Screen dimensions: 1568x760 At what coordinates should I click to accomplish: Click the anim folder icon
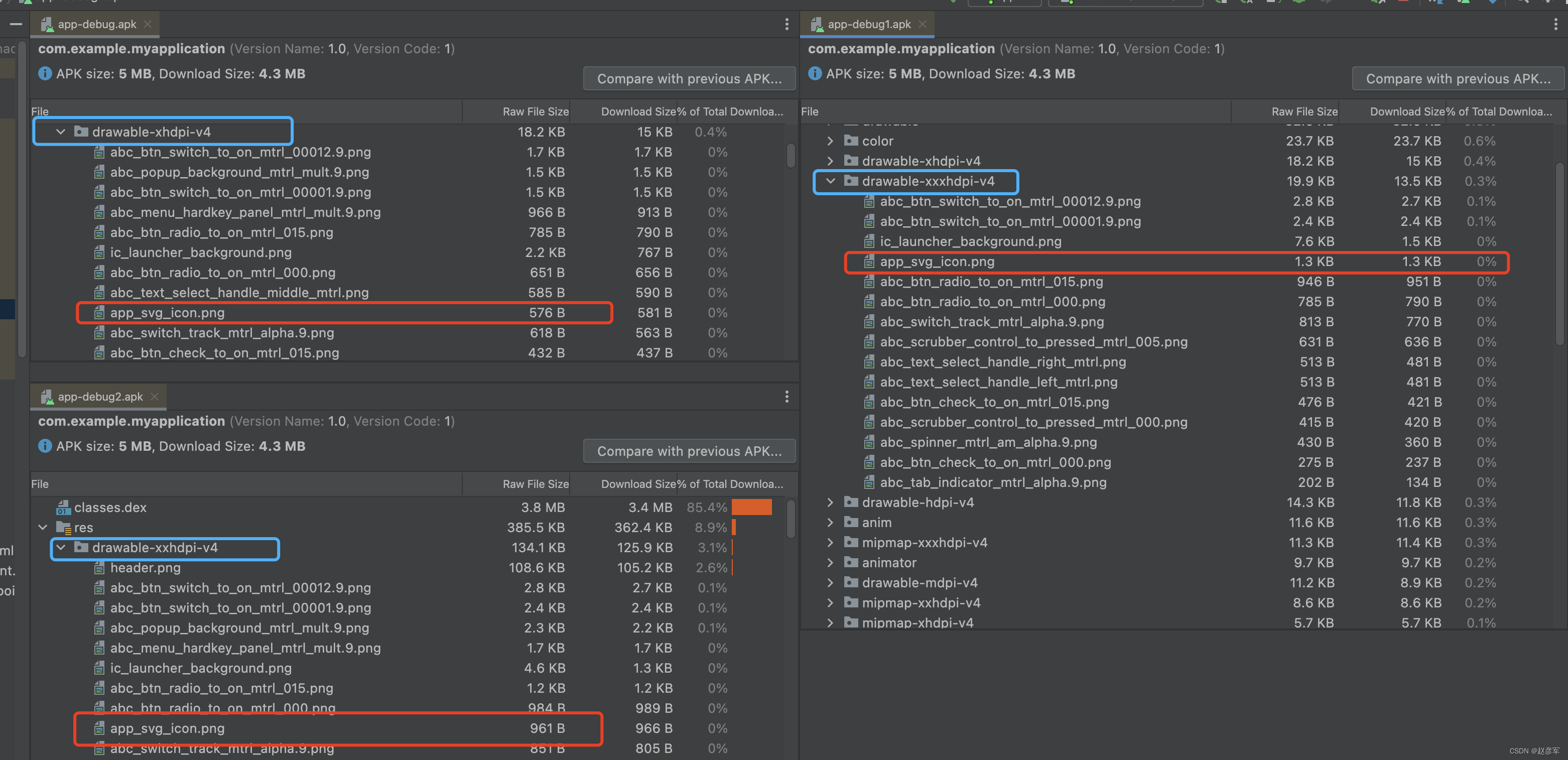[x=851, y=523]
